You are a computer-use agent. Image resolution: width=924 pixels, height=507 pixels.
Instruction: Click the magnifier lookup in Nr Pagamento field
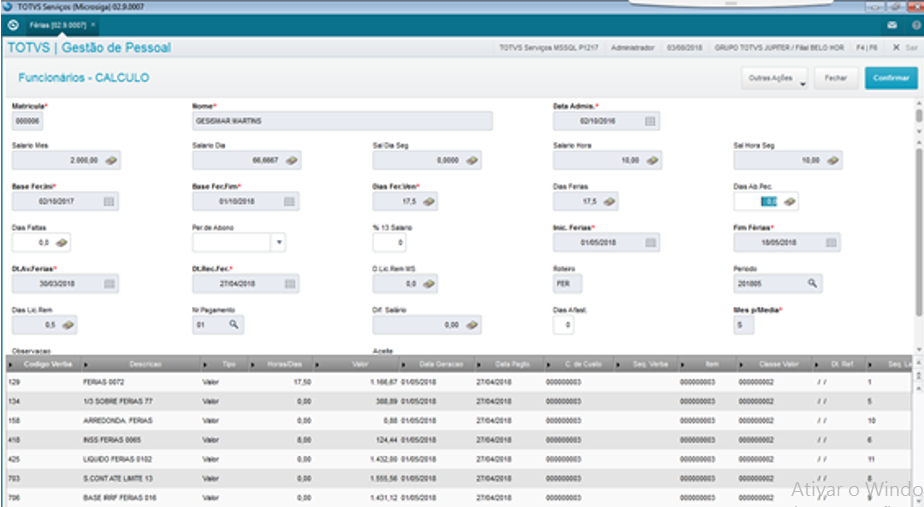(x=233, y=324)
